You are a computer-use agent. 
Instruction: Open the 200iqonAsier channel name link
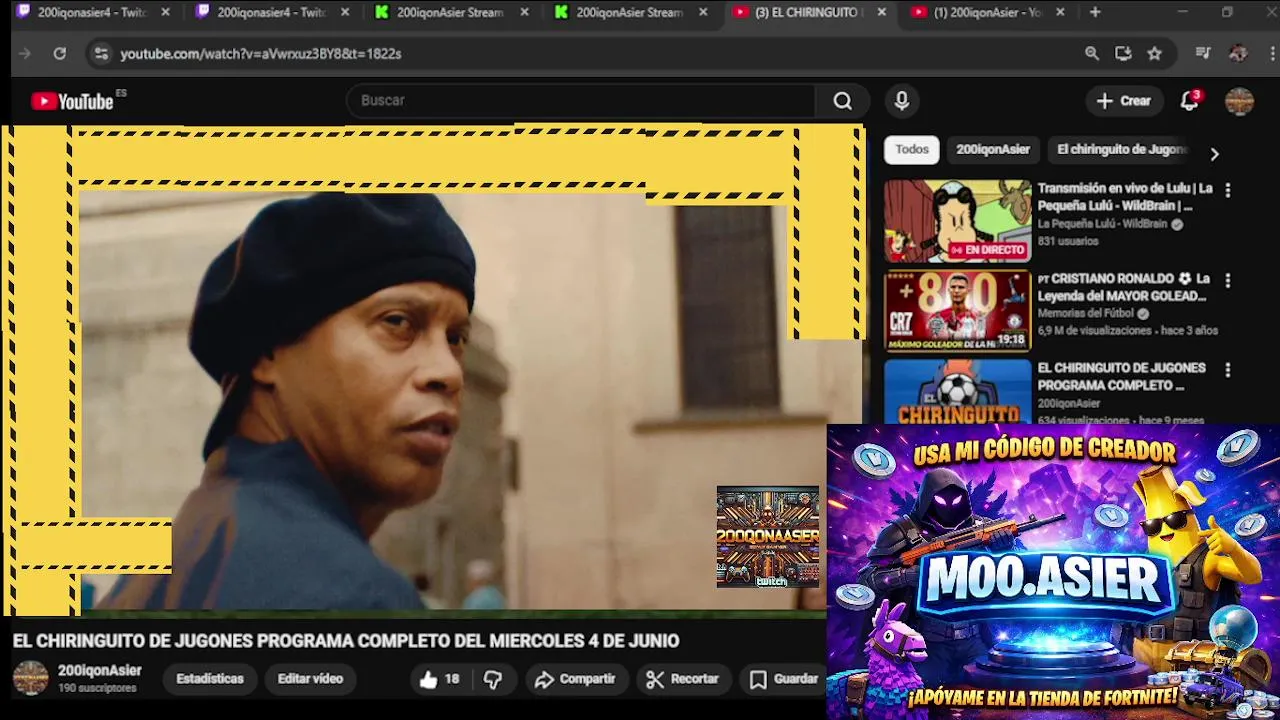point(100,670)
